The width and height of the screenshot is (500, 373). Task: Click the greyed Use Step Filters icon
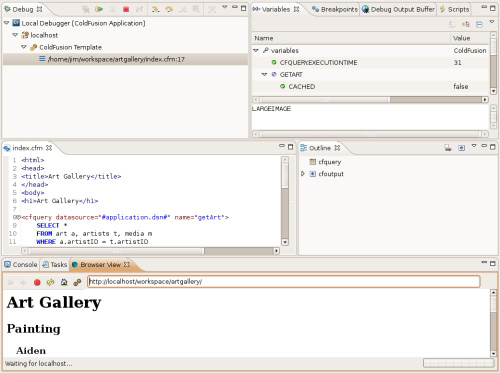[212, 9]
